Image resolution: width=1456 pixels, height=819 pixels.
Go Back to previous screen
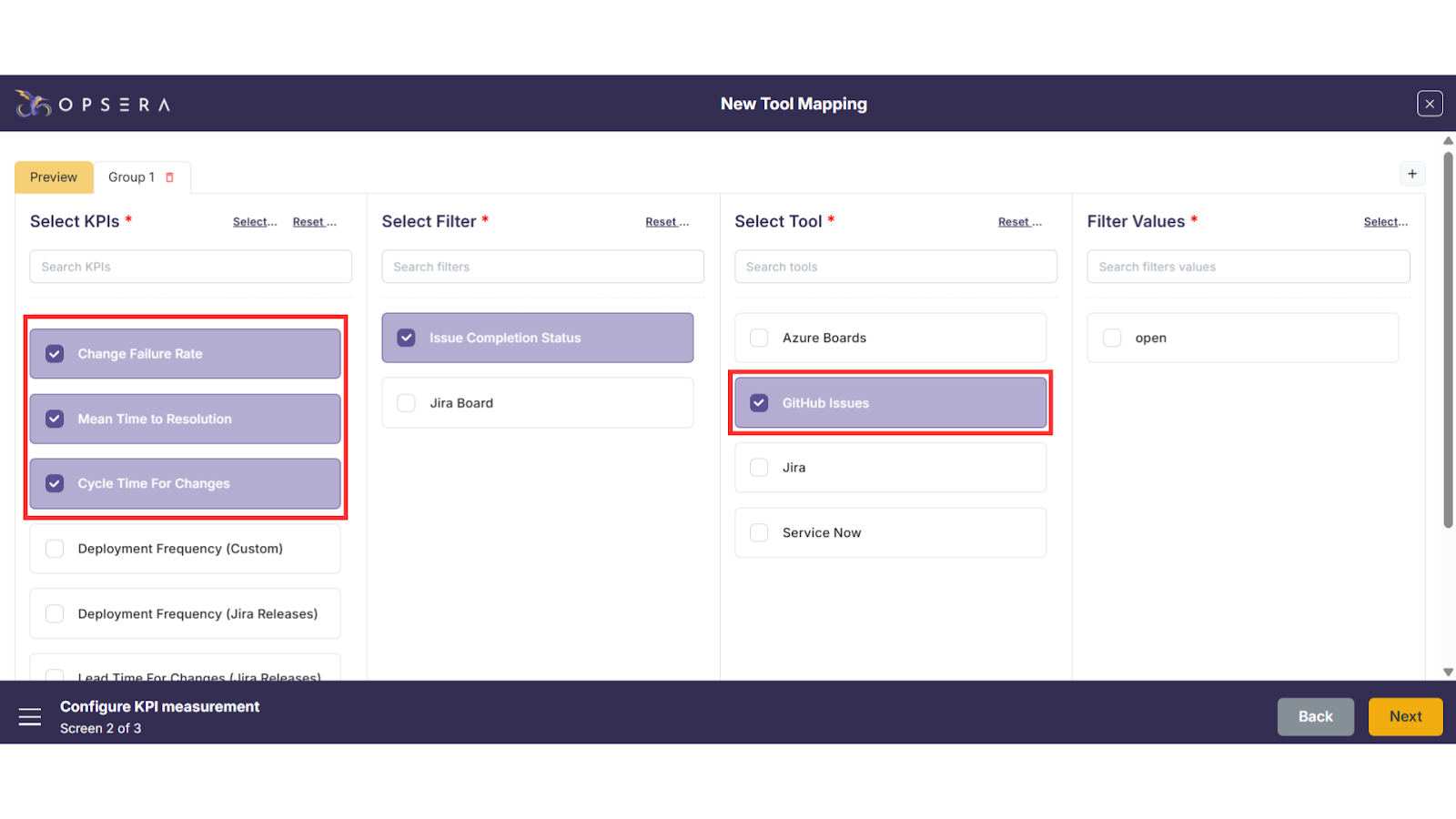(1315, 717)
